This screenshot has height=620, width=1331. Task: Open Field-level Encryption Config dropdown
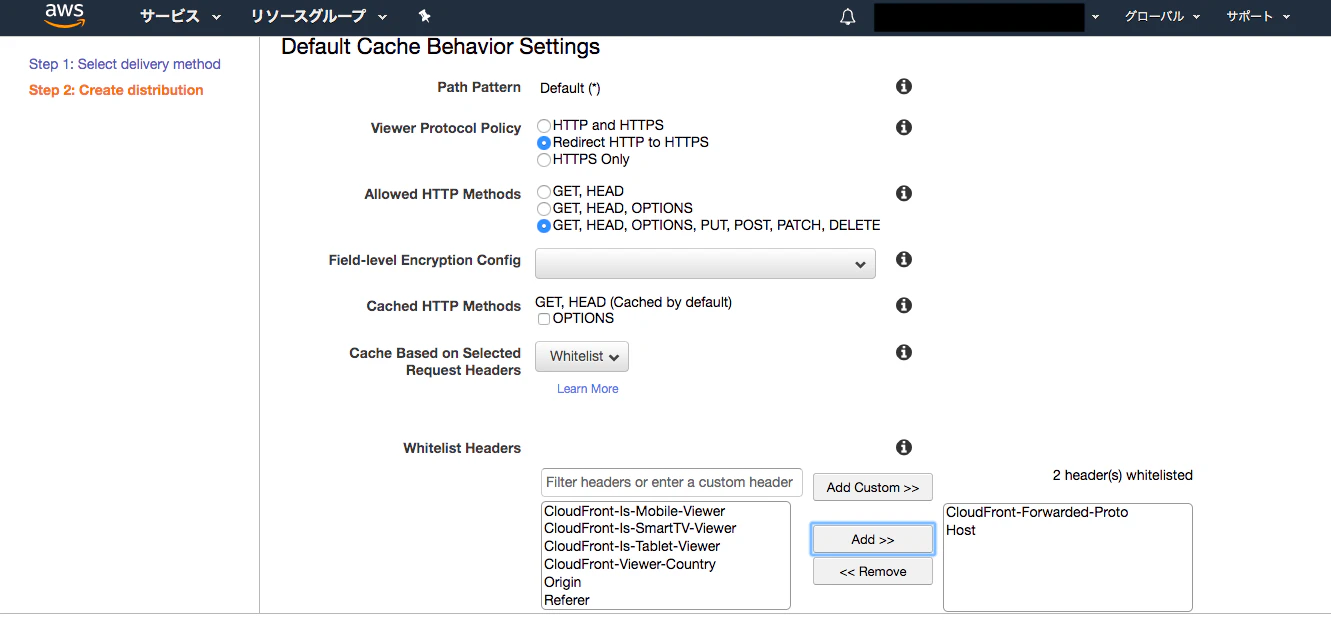706,264
